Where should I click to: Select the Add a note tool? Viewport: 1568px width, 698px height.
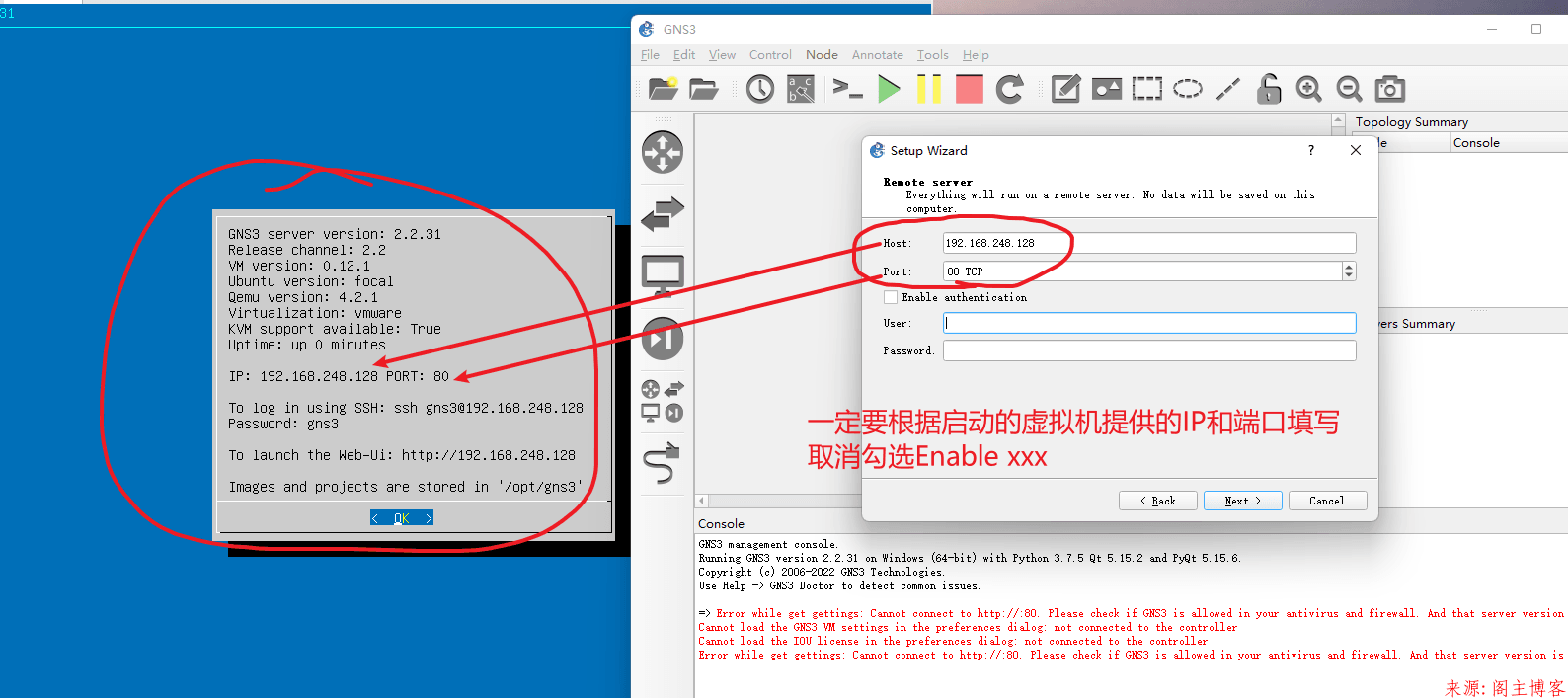point(1065,89)
